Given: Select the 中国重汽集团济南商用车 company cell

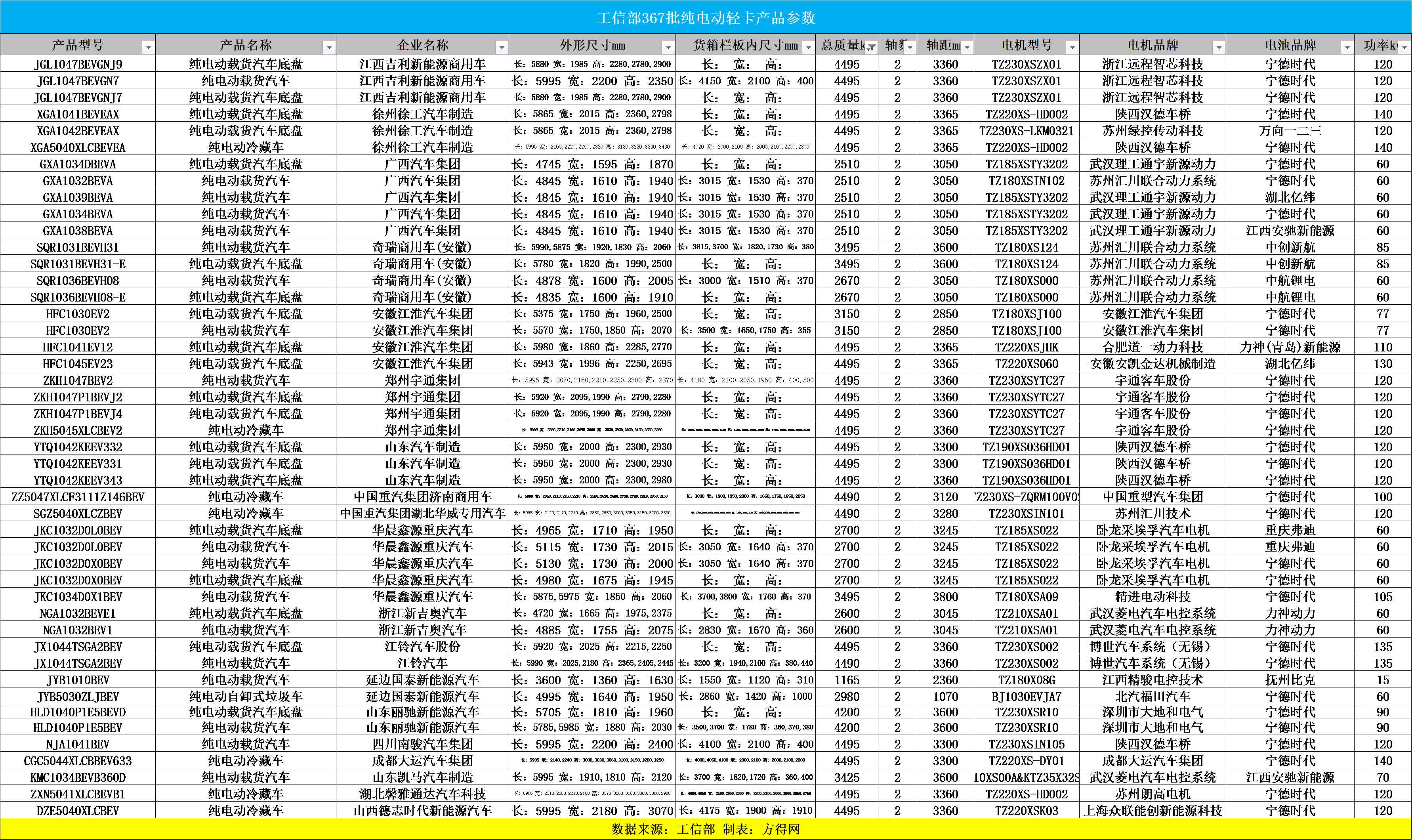Looking at the screenshot, I should (423, 497).
